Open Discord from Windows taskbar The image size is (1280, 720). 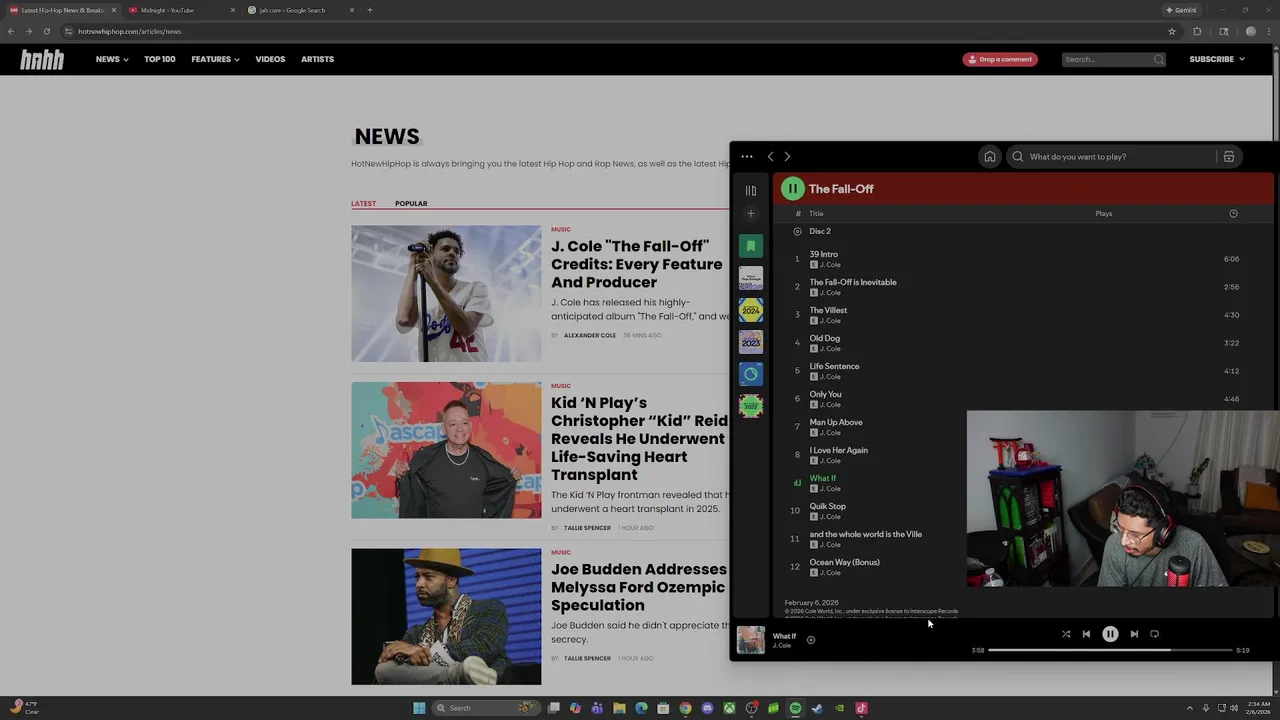click(x=707, y=708)
